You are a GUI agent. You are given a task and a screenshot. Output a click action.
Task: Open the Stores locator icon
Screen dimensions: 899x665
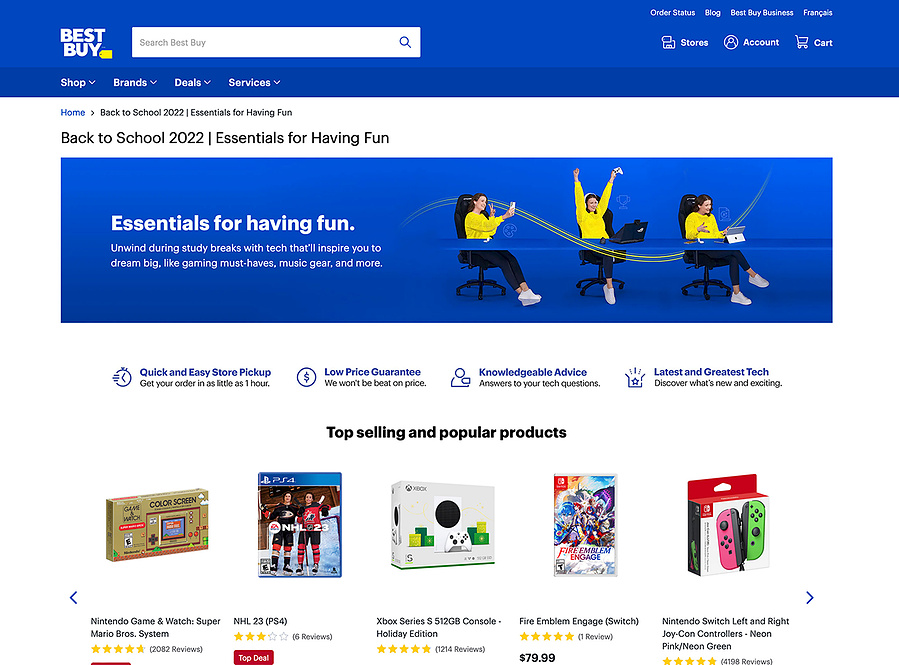[x=668, y=42]
